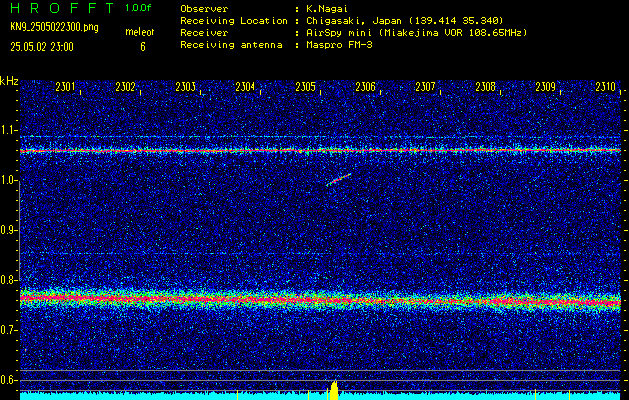Click the timestamp 25.05.02 23:00

42,47
